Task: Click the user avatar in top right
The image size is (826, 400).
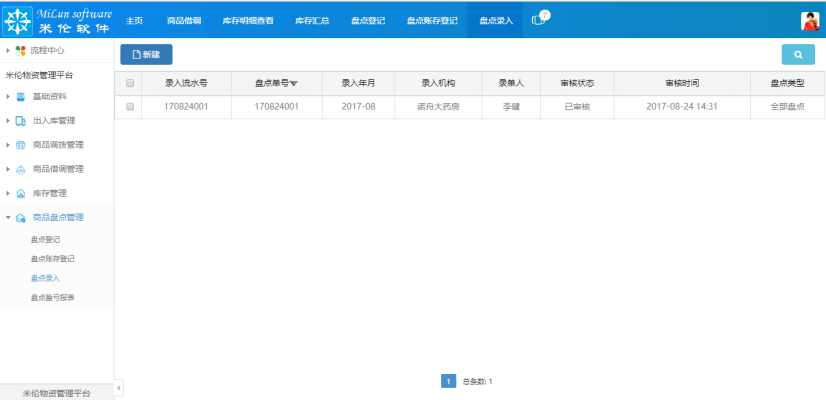Action: pos(810,21)
